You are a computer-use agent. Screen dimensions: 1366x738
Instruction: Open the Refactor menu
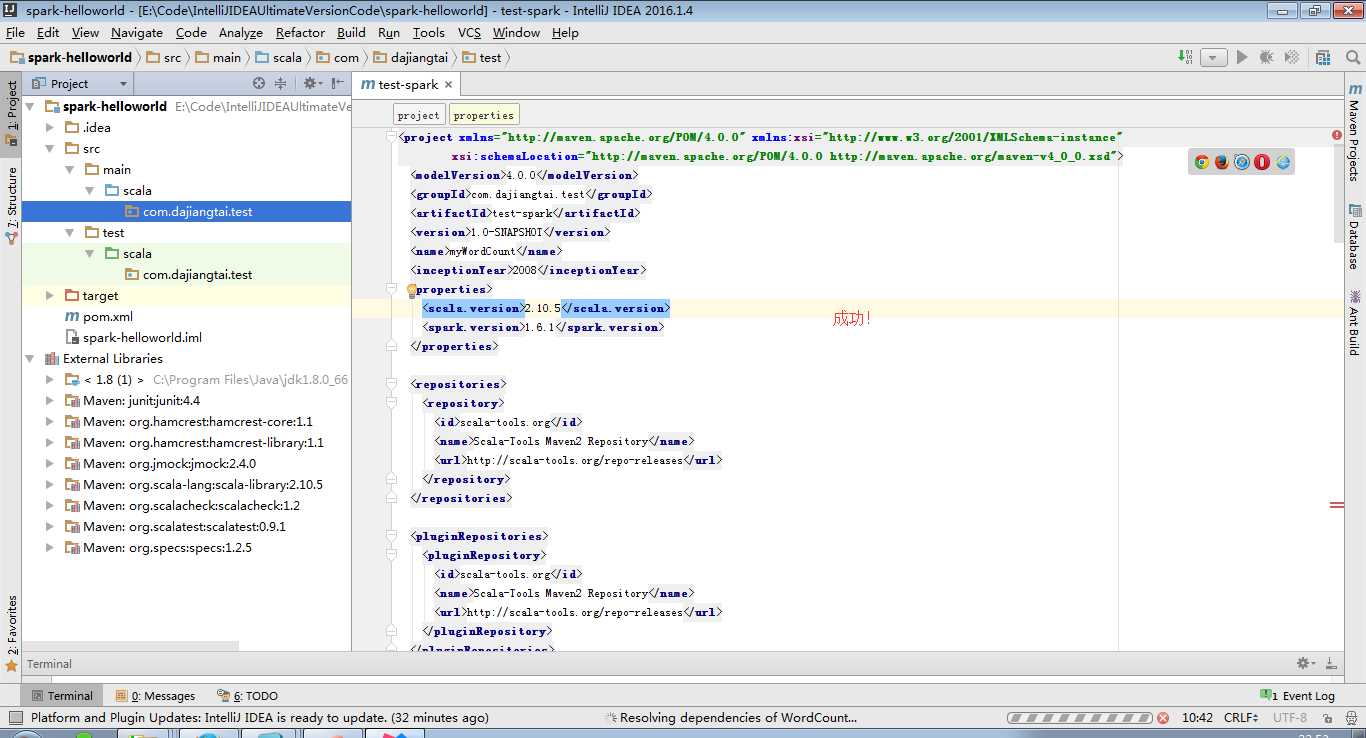[x=301, y=32]
